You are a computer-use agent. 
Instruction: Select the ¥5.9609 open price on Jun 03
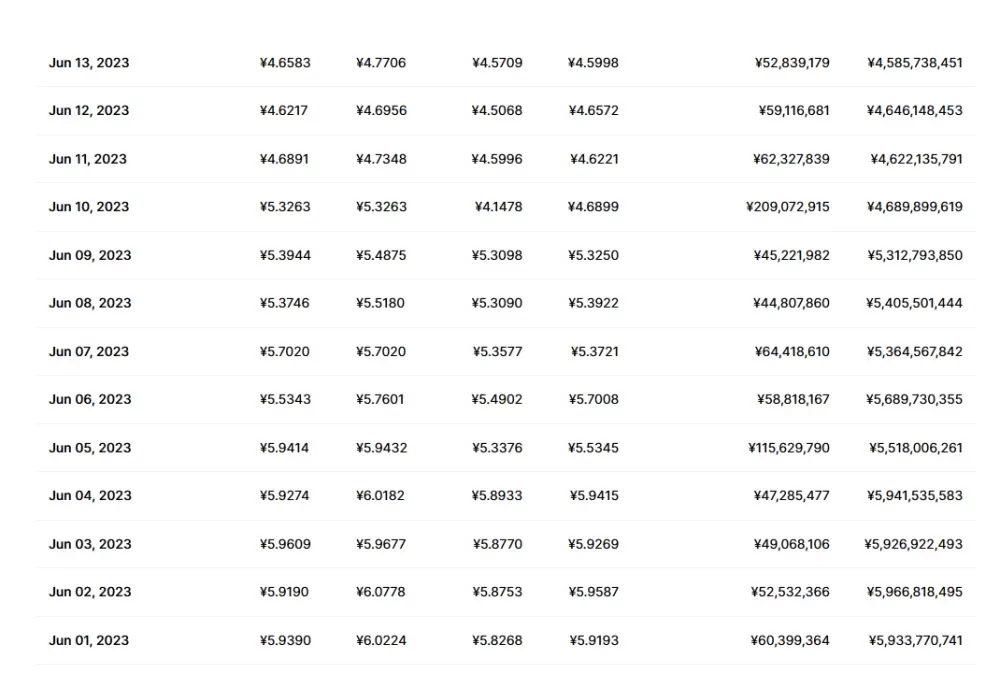click(285, 544)
